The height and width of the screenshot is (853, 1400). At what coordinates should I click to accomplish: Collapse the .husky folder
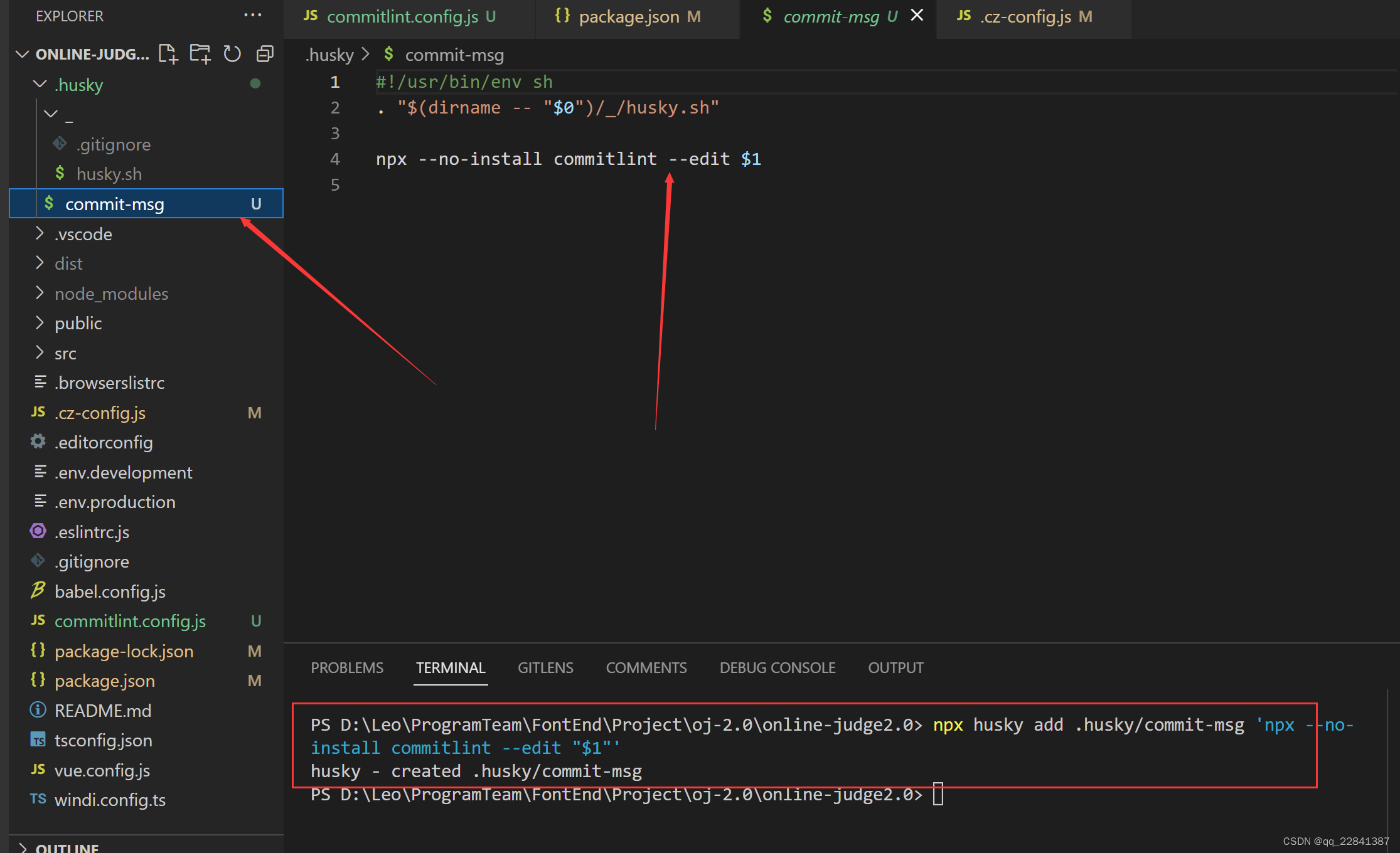click(40, 84)
